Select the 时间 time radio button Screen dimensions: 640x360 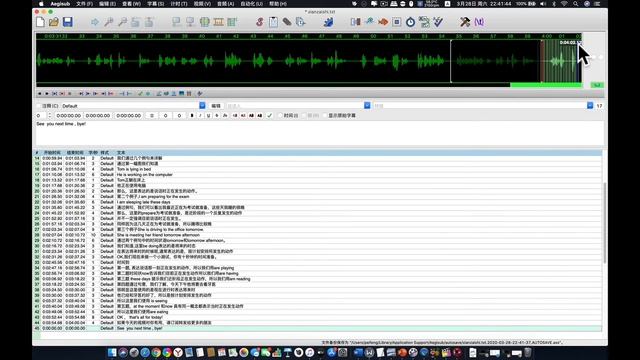pyautogui.click(x=280, y=116)
